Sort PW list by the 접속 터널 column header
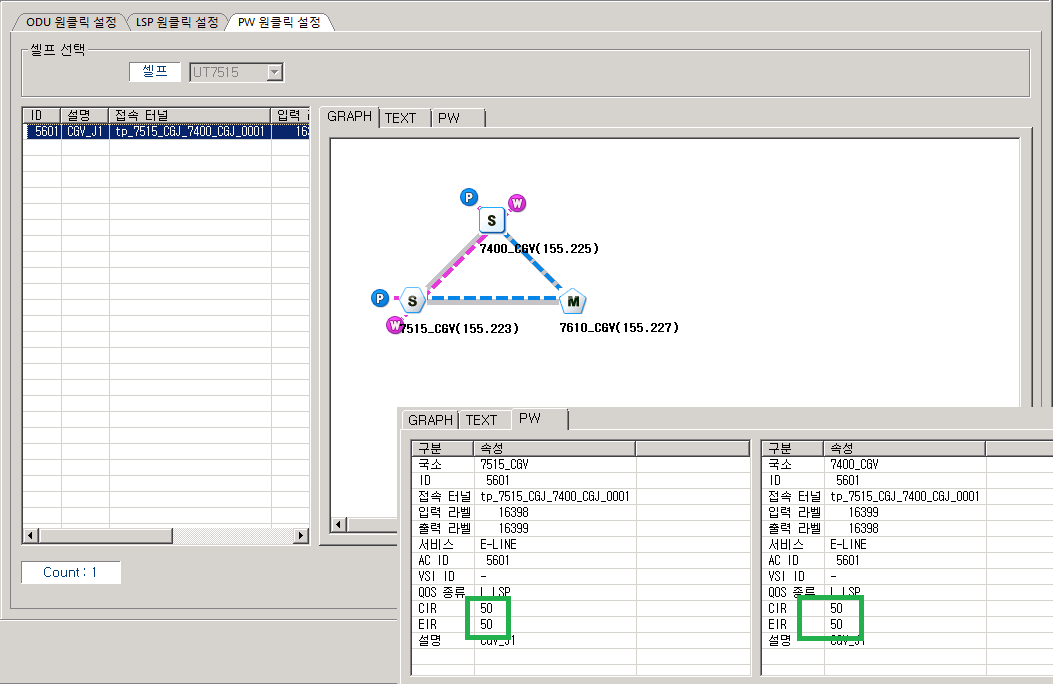Viewport: 1053px width, 684px height. pos(190,115)
